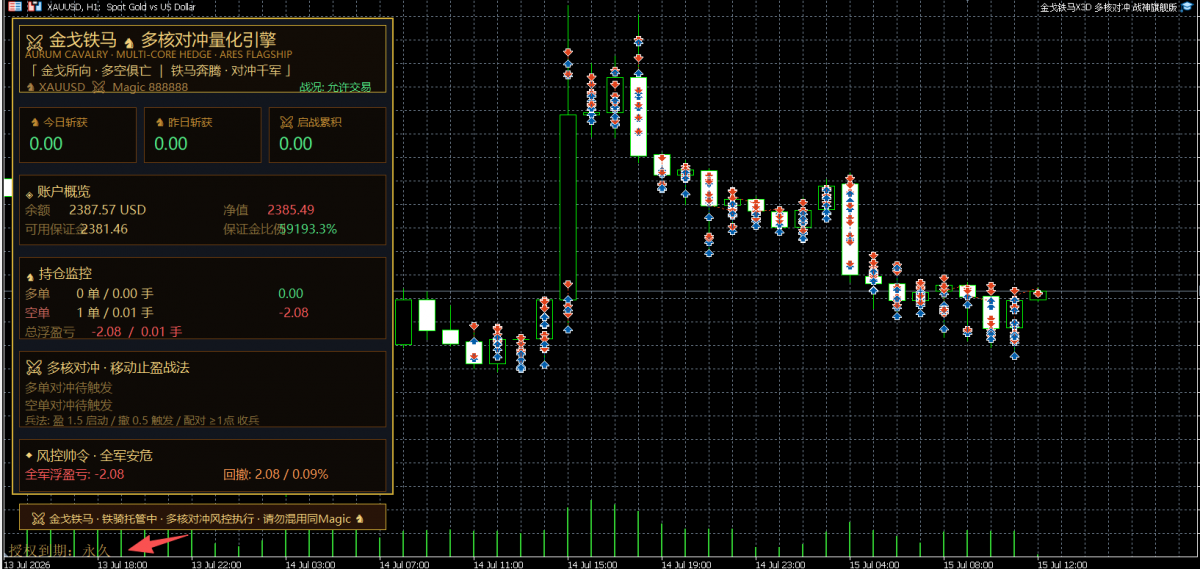Click the swords icon next to 多核对冲·移动止盈战法
Image resolution: width=1200 pixels, height=569 pixels.
34,367
